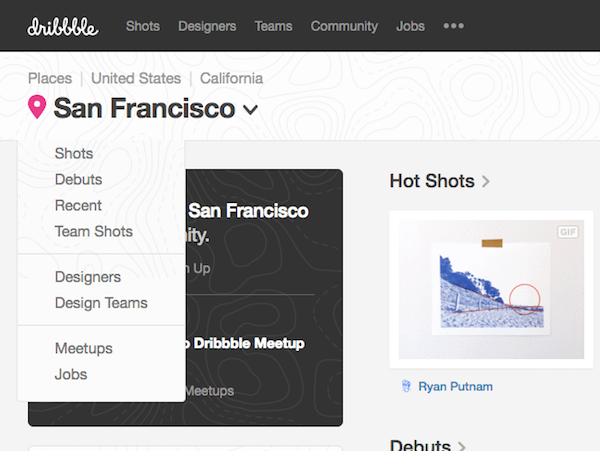Open the California breadcrumb link
This screenshot has height=451, width=600.
tap(231, 78)
